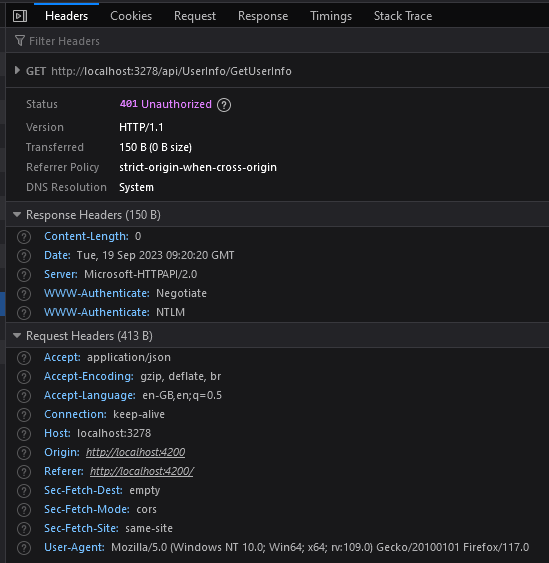Select the keep-alive Connection value
Screen dimensions: 549x563
click(139, 414)
